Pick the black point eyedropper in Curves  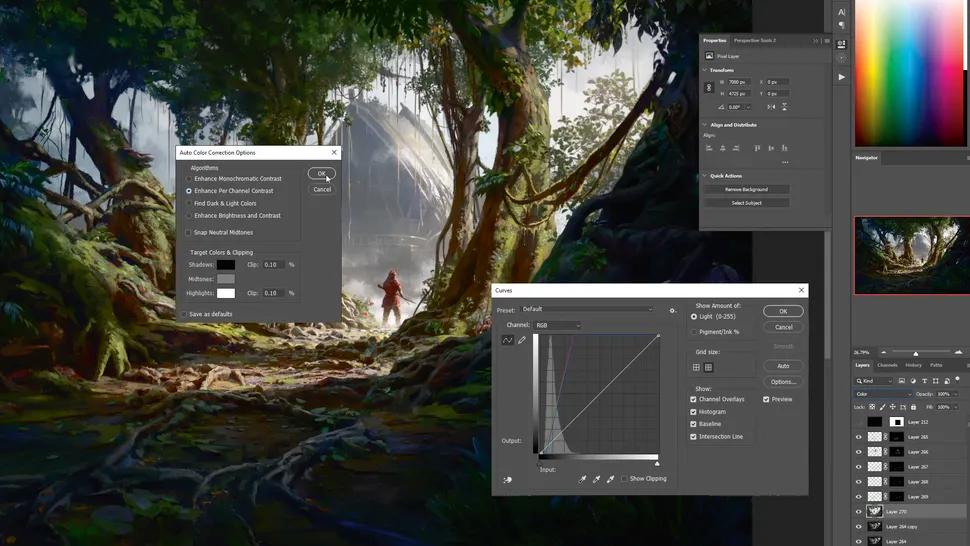click(x=582, y=479)
